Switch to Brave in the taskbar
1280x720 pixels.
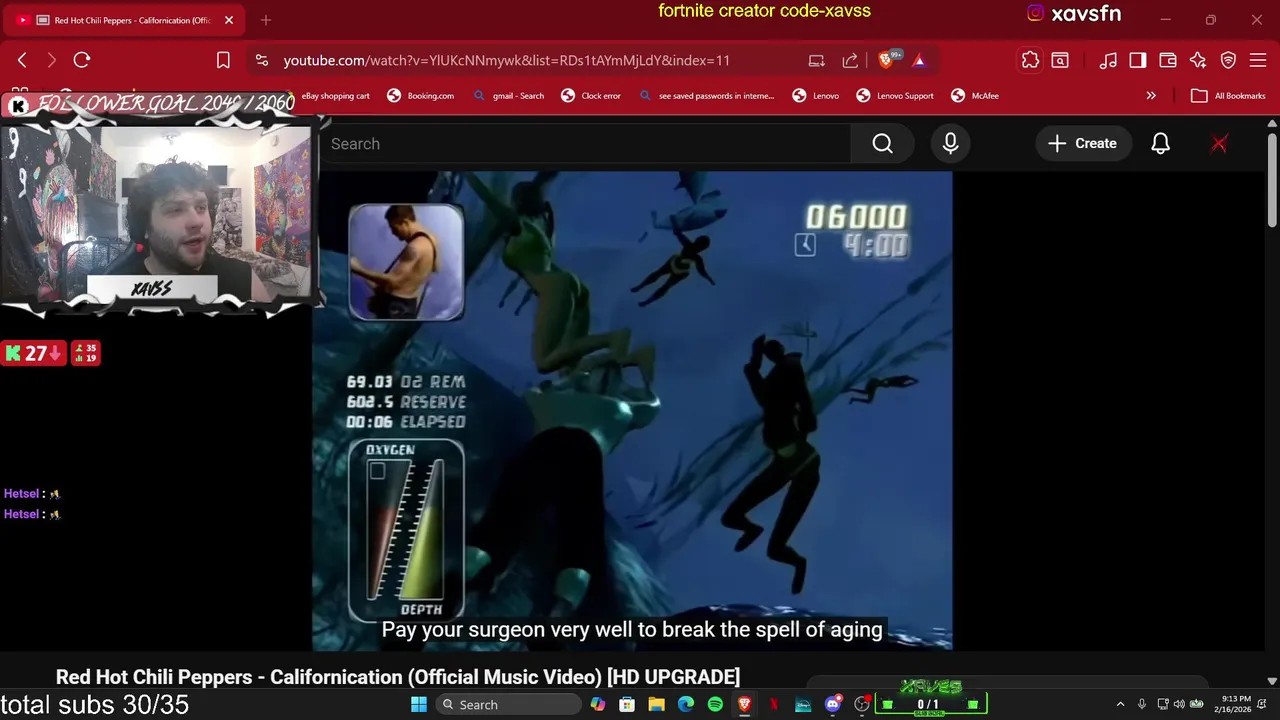[744, 705]
